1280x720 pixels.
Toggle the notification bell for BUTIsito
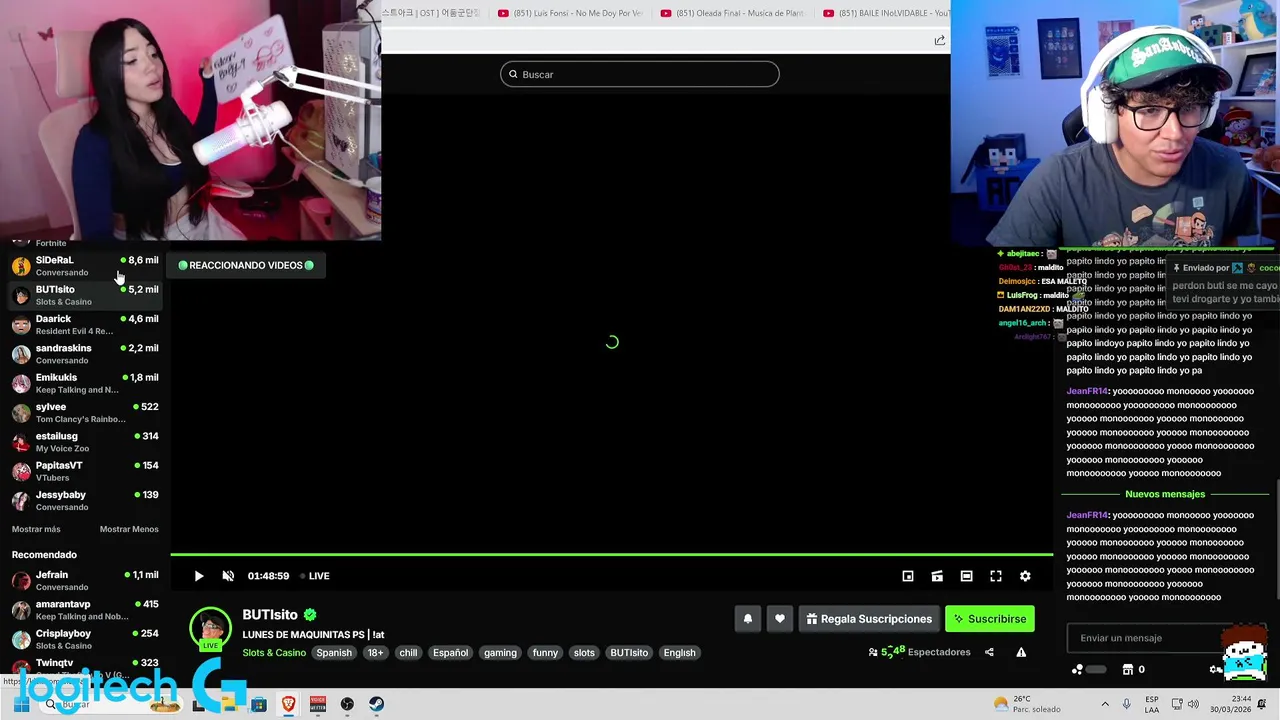(747, 619)
